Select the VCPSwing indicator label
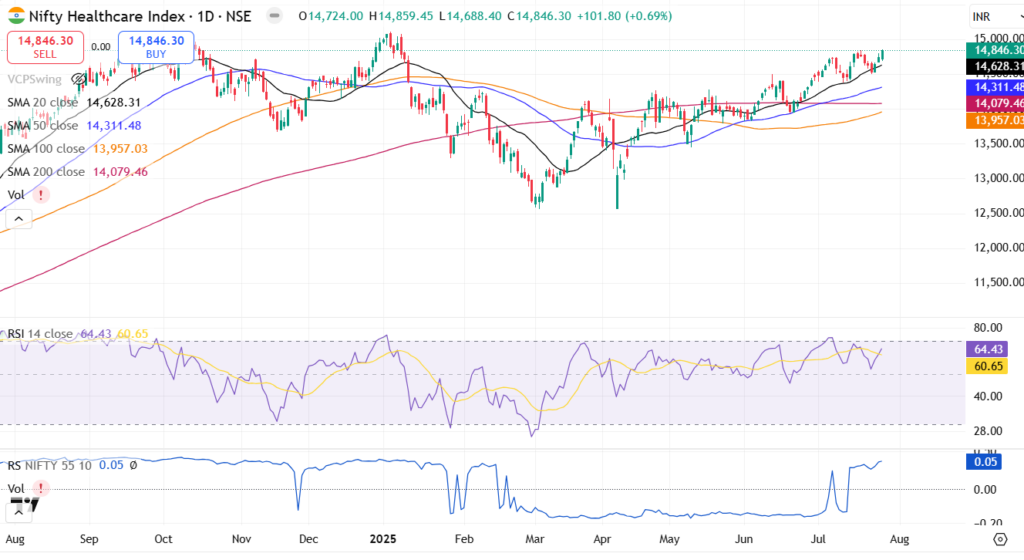The width and height of the screenshot is (1024, 560). [35, 79]
